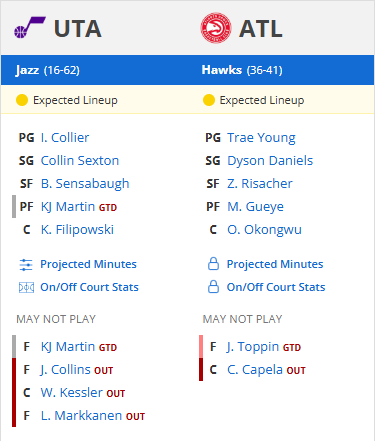View KJ Martin in starting lineup
The height and width of the screenshot is (441, 375).
(x=68, y=207)
